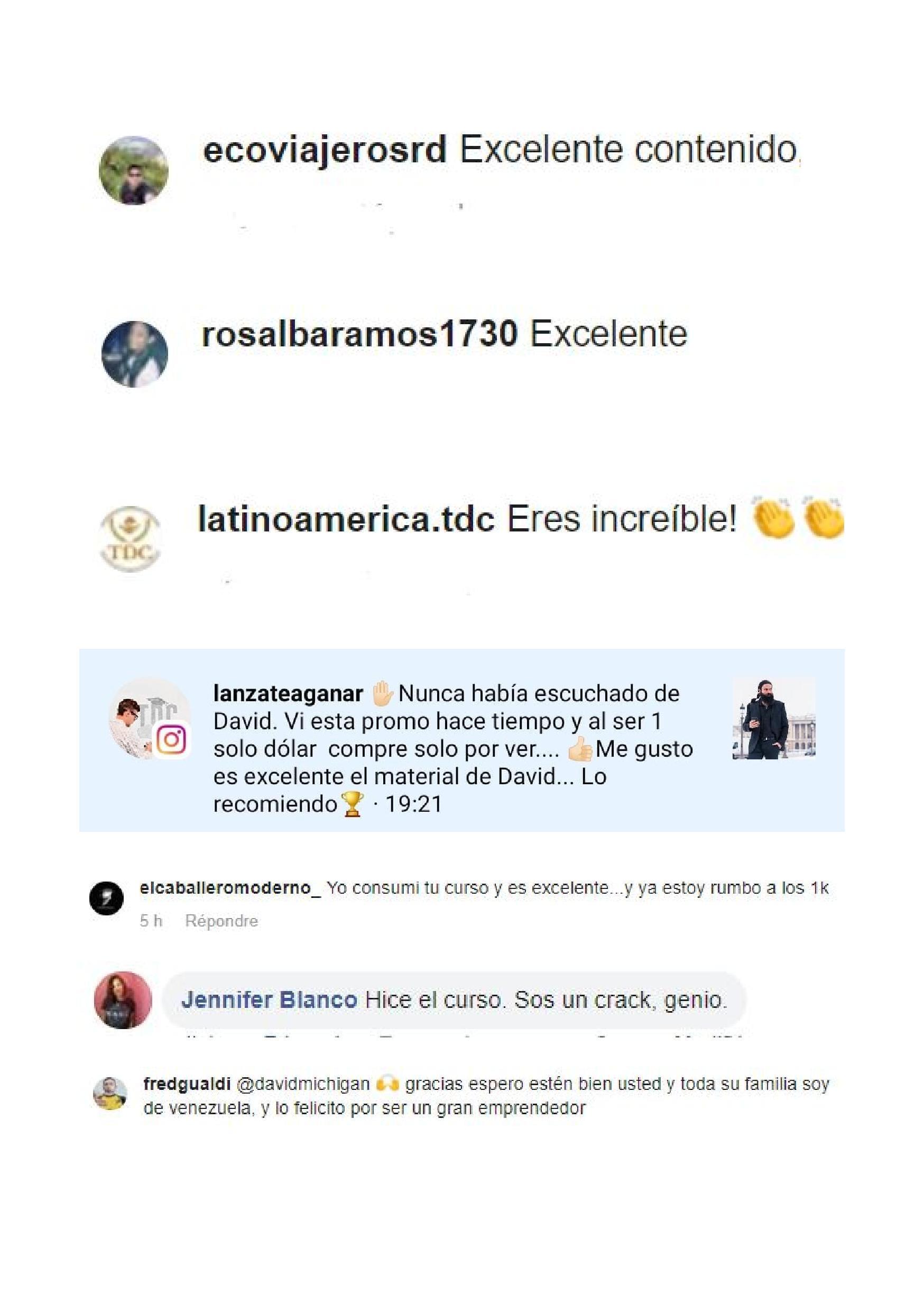
Task: Click the trophy emoji after recomiendo
Action: [x=352, y=804]
